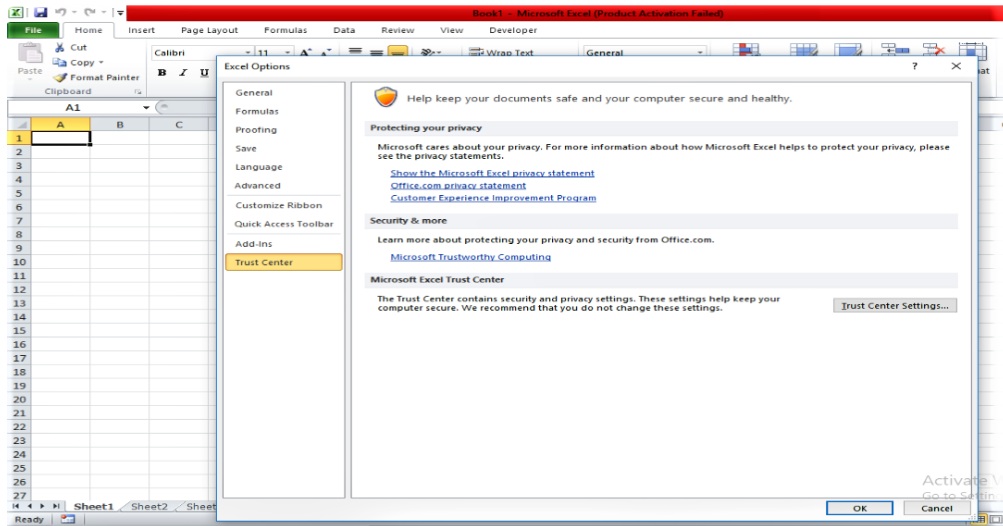Viewport: 1003px width, 526px height.
Task: Open Office.com privacy statement link
Action: [458, 186]
